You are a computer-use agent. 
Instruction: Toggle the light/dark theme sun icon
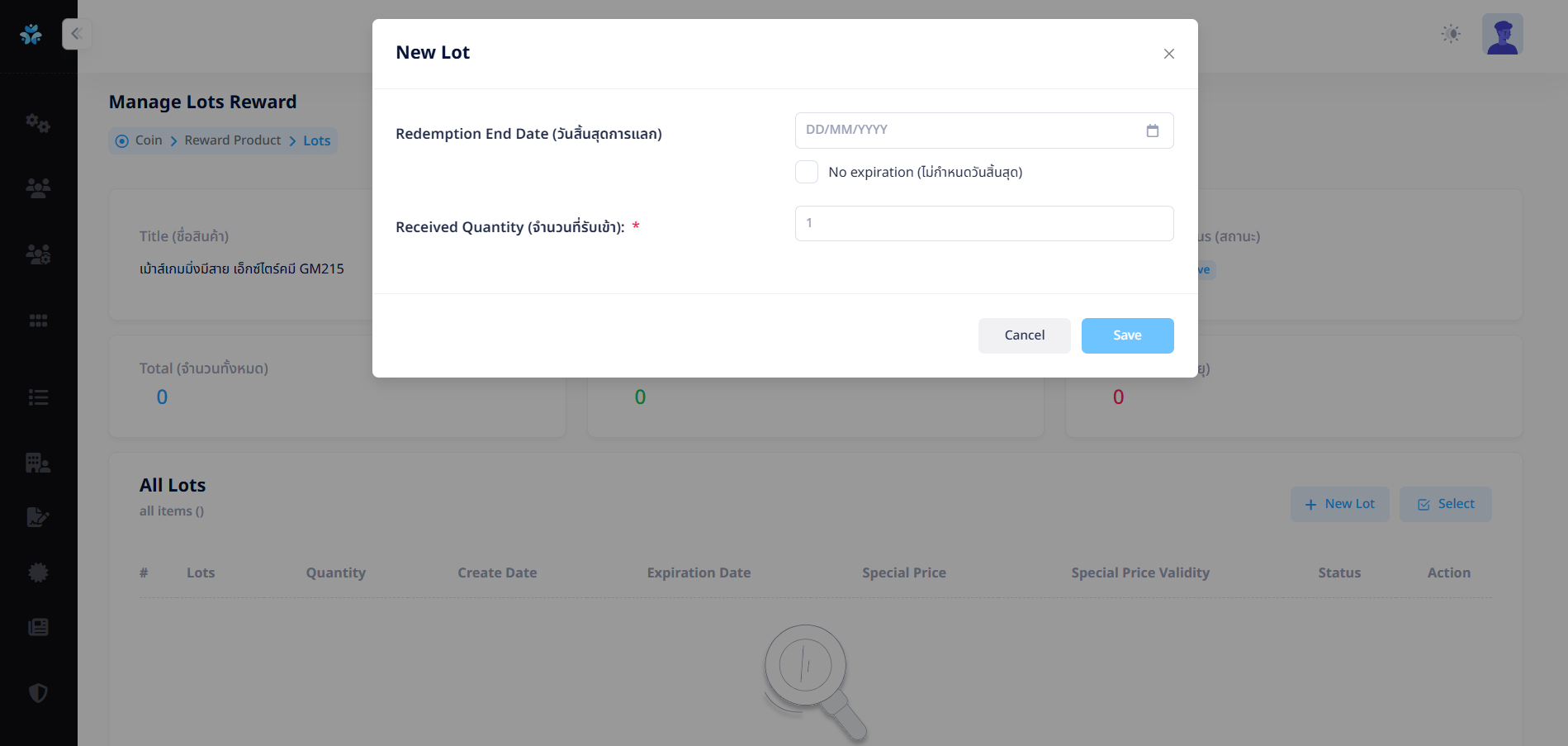[x=1451, y=34]
